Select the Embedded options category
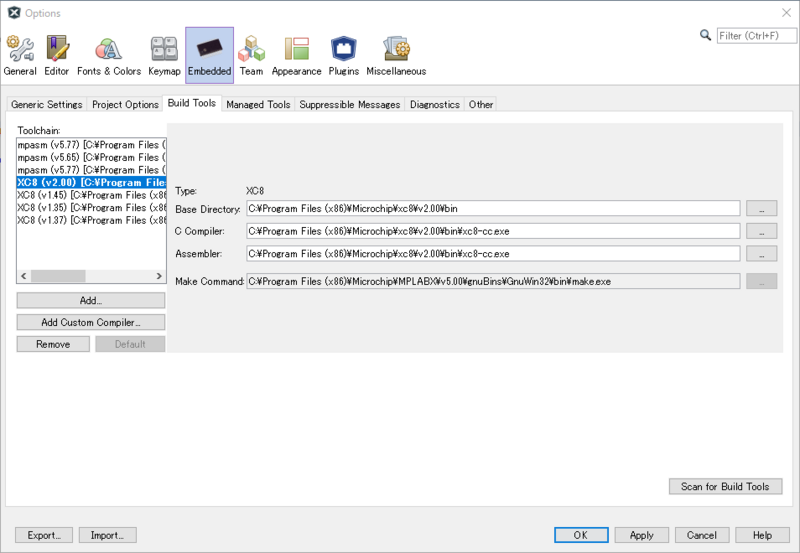Viewport: 800px width, 553px height. coord(210,55)
